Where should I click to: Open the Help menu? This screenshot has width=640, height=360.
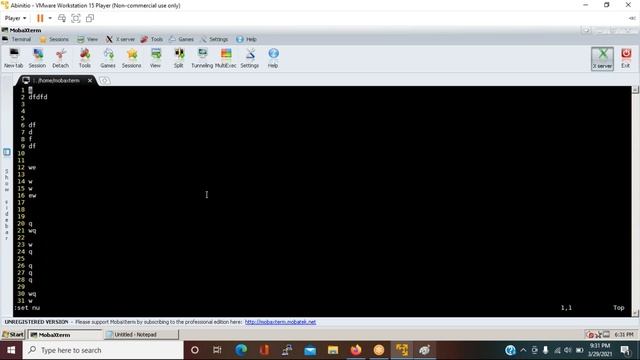pos(246,39)
